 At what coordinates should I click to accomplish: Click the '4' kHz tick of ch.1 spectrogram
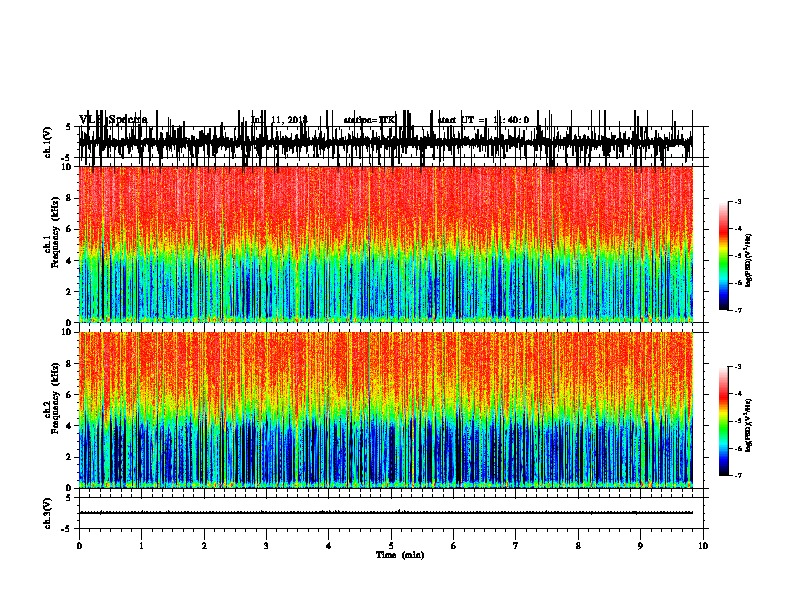pyautogui.click(x=69, y=261)
